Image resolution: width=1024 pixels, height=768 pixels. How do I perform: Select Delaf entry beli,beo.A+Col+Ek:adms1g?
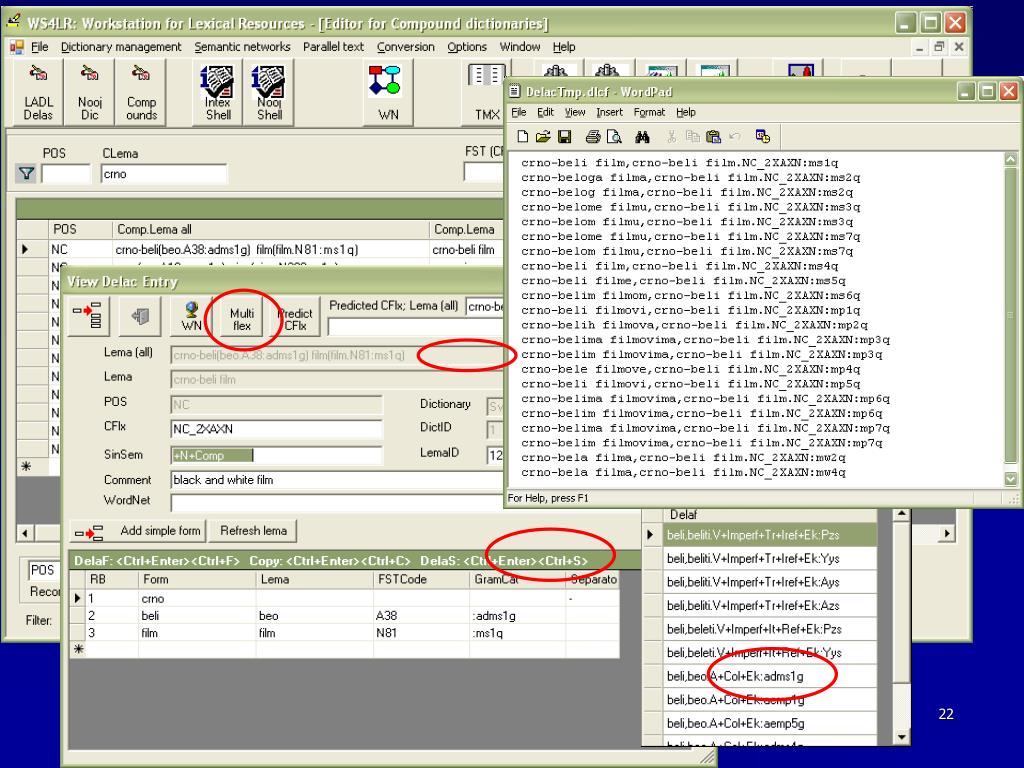[x=769, y=677]
